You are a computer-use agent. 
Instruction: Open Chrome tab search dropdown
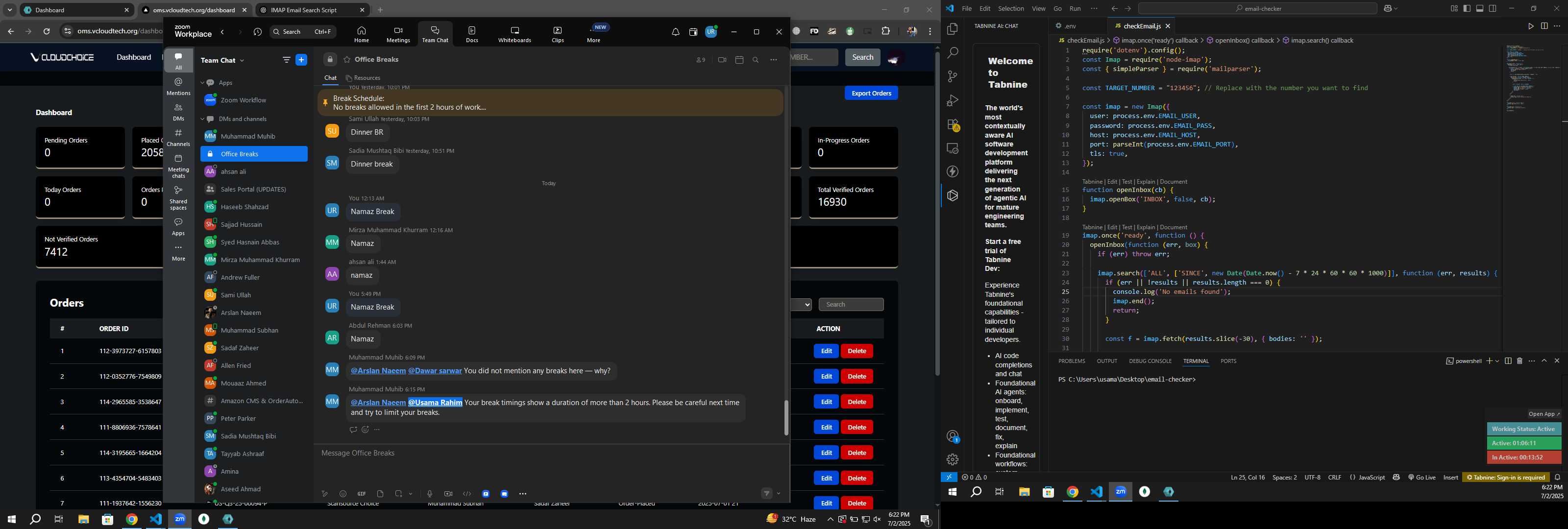(9, 10)
